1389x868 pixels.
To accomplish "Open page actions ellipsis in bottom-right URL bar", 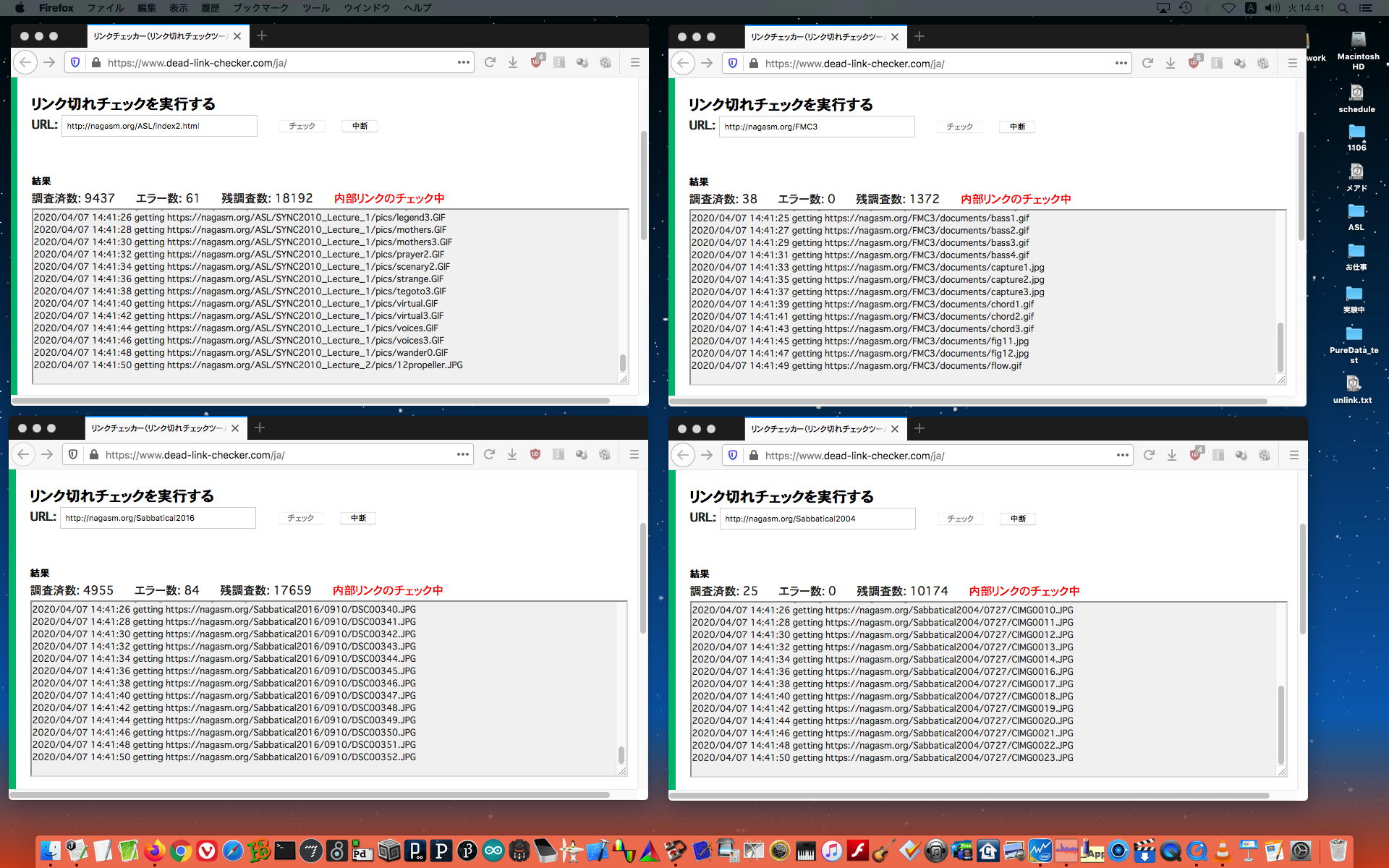I will (1122, 456).
